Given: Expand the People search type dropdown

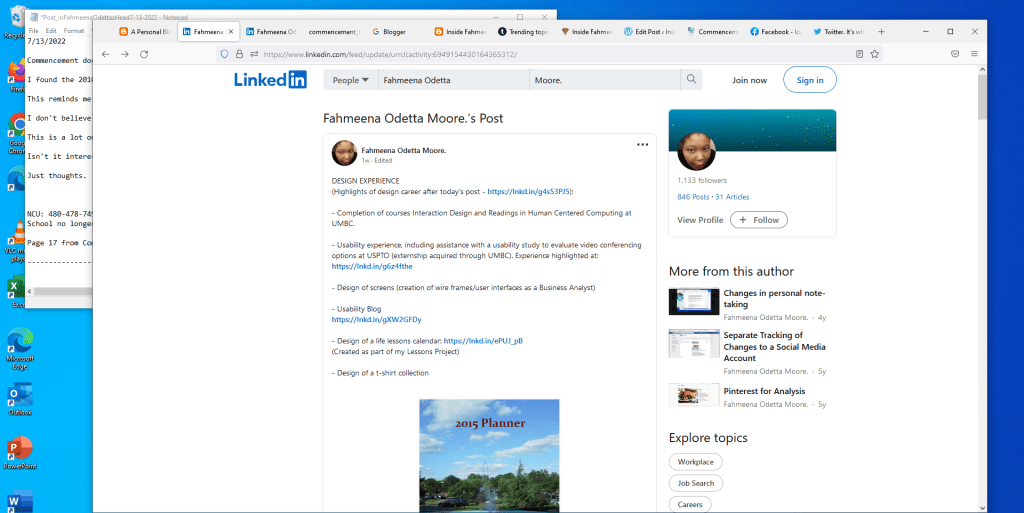Looking at the screenshot, I should point(351,80).
